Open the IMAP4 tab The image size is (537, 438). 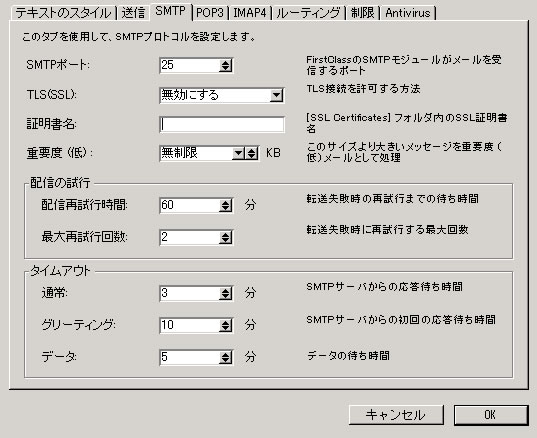(x=250, y=13)
